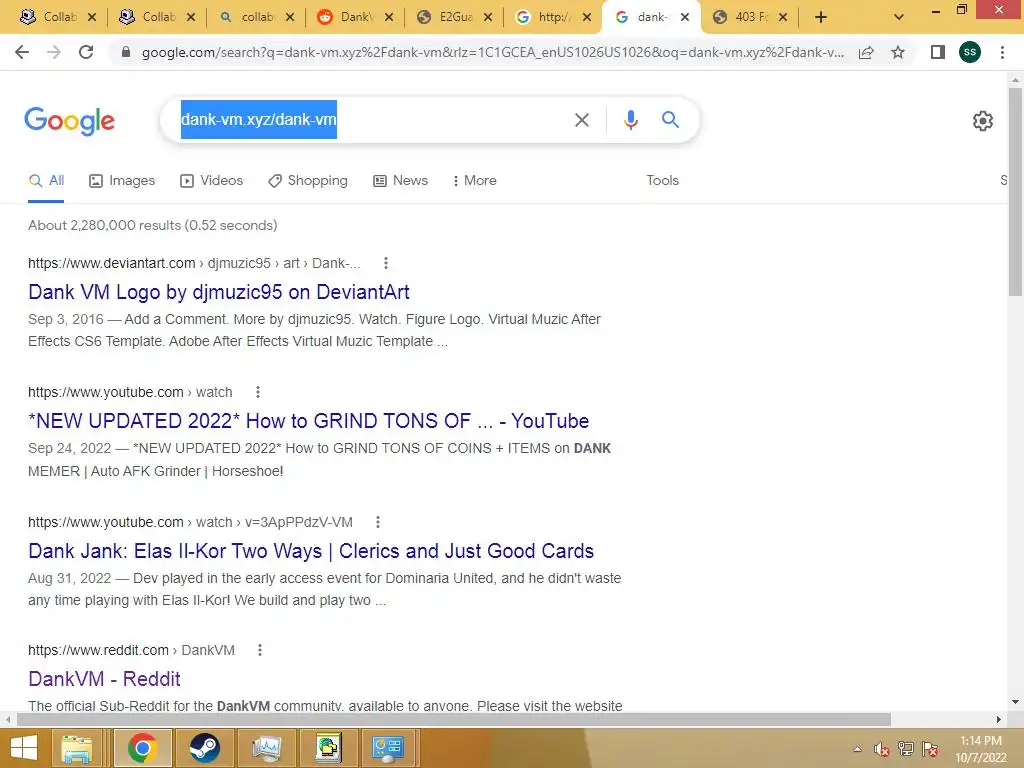Show Videos results
Image resolution: width=1024 pixels, height=768 pixels.
pos(212,181)
